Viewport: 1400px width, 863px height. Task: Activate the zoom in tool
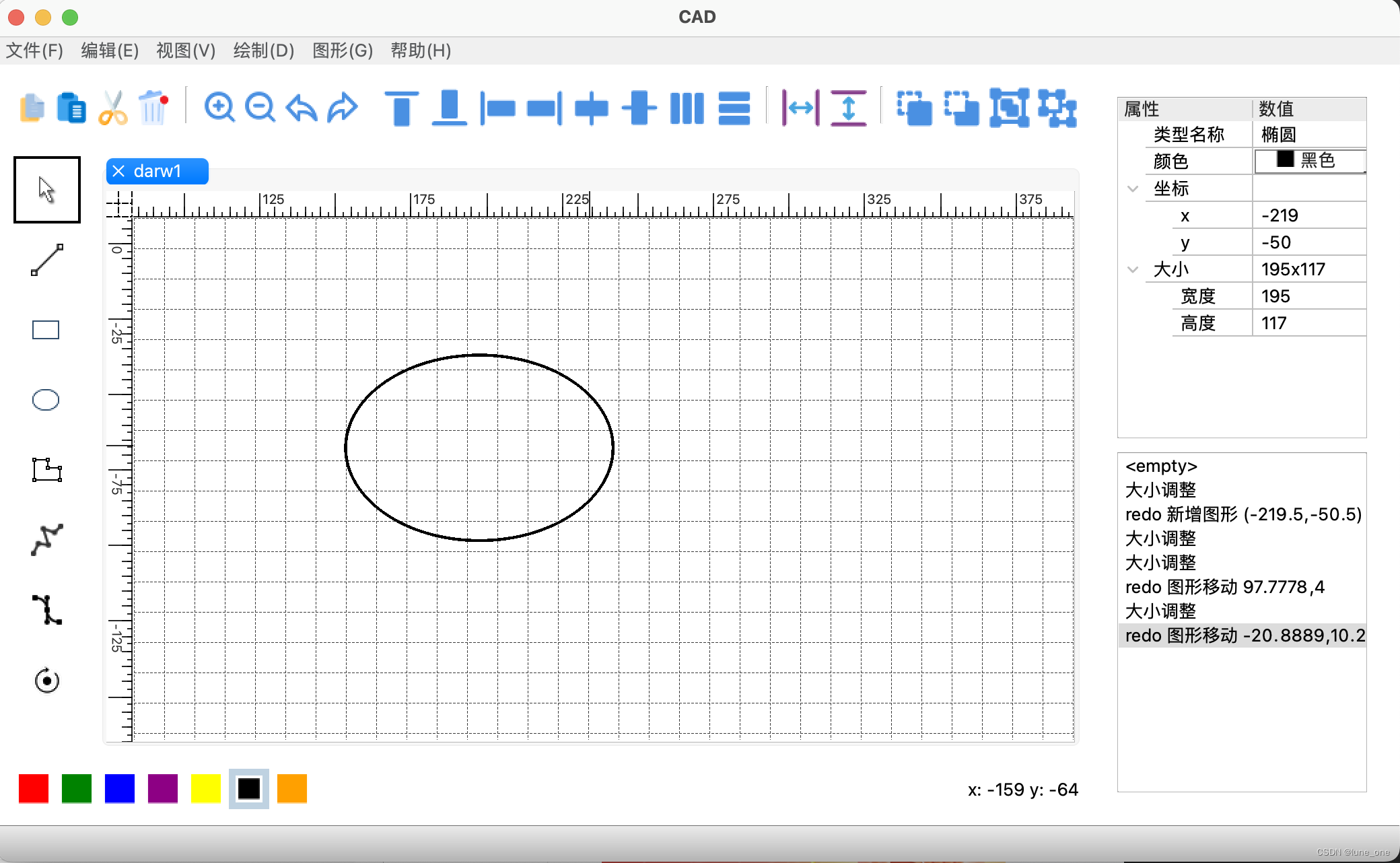pyautogui.click(x=219, y=108)
